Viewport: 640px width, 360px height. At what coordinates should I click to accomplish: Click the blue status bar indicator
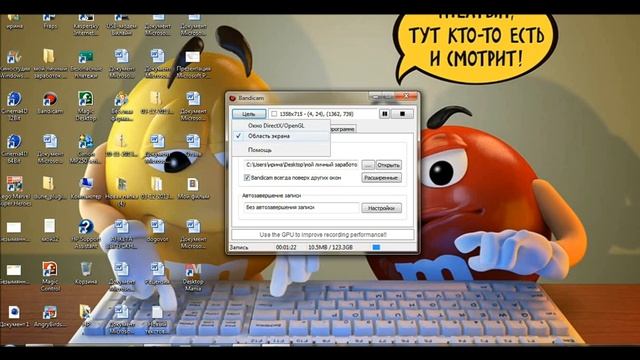click(376, 247)
